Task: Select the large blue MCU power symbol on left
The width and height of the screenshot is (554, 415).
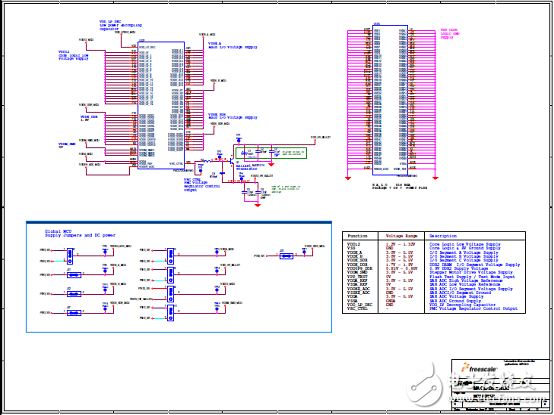Action: pos(161,105)
